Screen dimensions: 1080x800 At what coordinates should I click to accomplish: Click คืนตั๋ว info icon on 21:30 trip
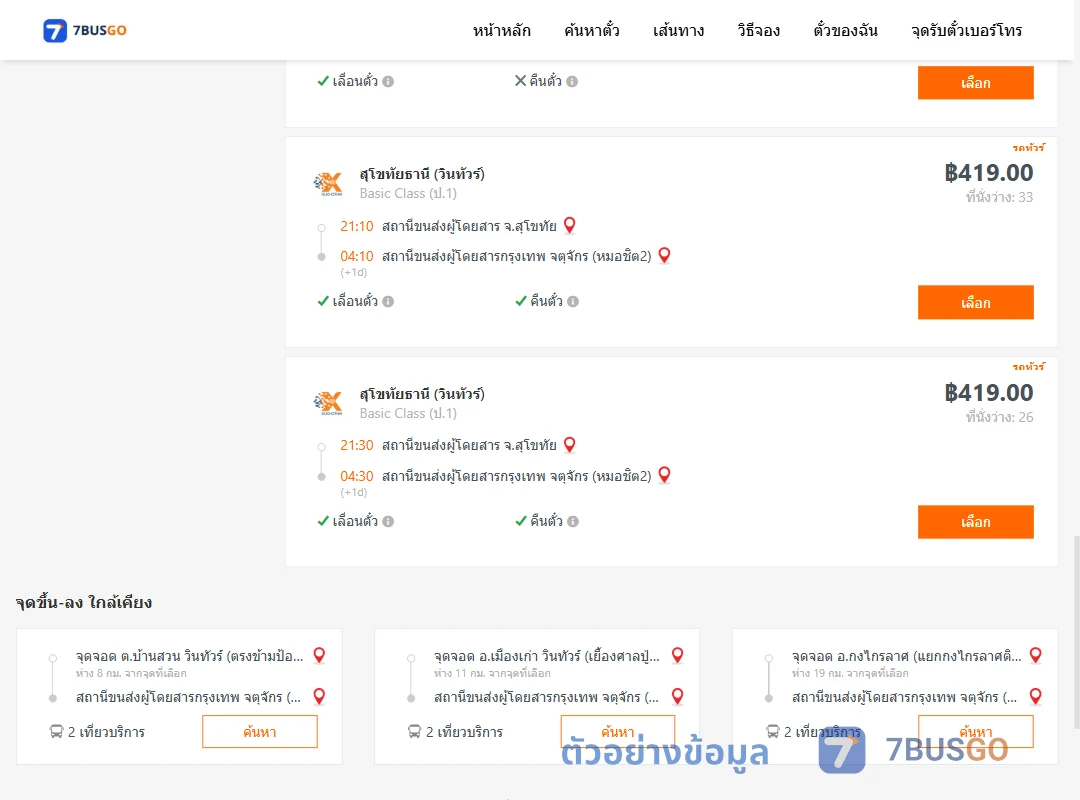click(x=573, y=522)
